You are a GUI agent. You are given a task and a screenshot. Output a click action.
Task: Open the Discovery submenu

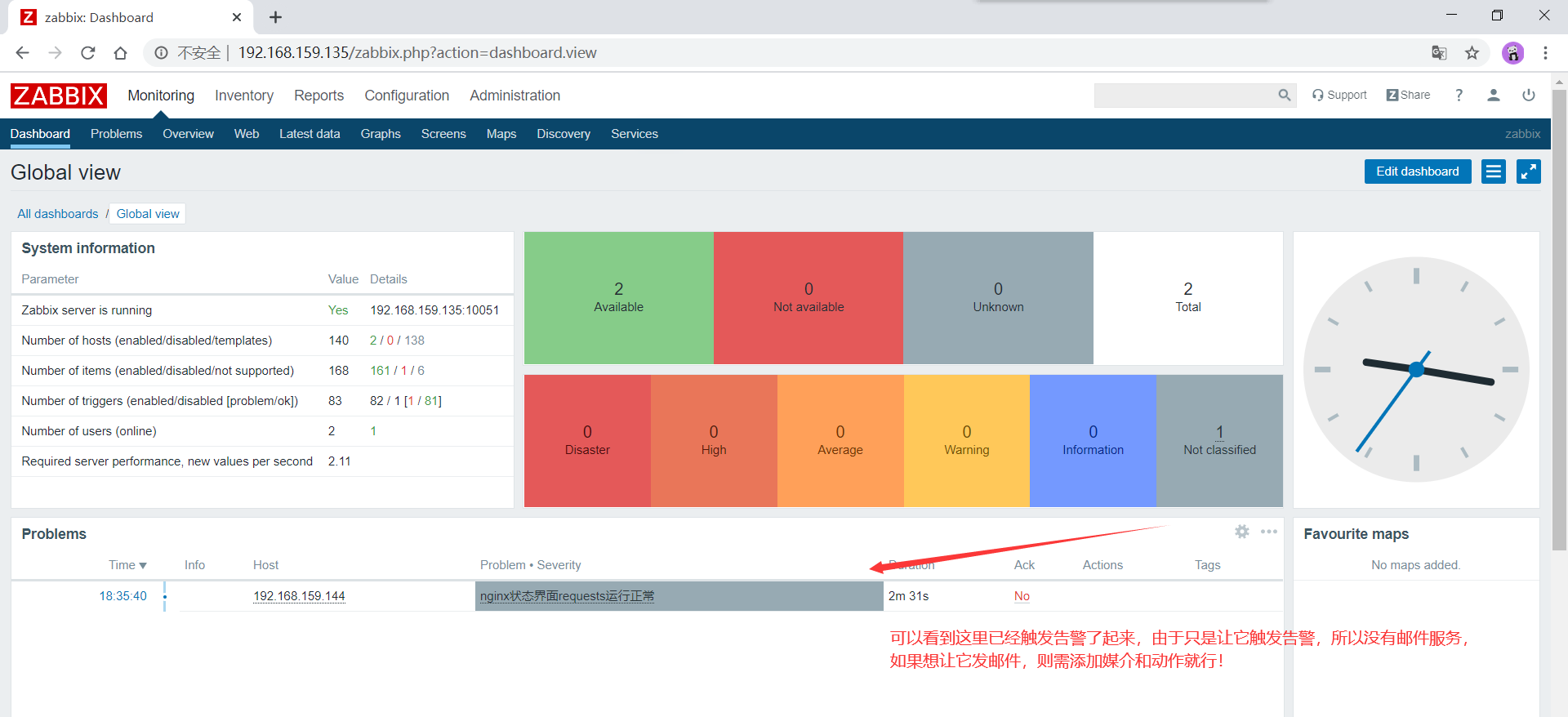563,134
